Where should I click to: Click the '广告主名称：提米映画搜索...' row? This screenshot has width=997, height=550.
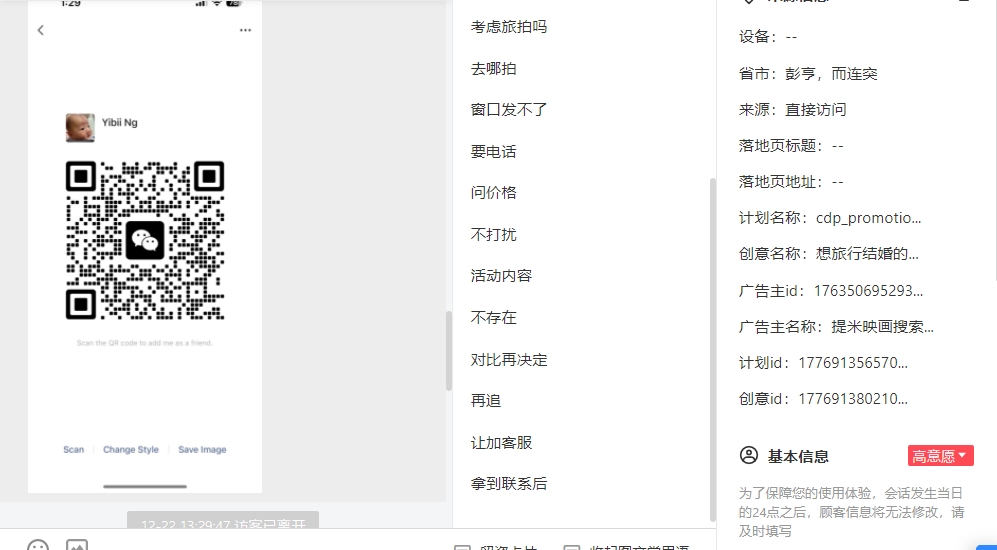[x=836, y=327]
